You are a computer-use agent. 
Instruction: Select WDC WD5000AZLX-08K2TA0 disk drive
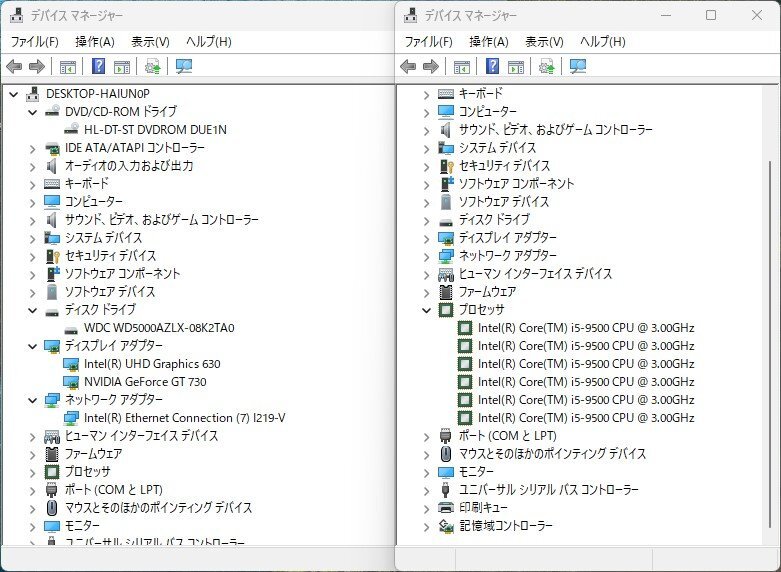(x=159, y=328)
